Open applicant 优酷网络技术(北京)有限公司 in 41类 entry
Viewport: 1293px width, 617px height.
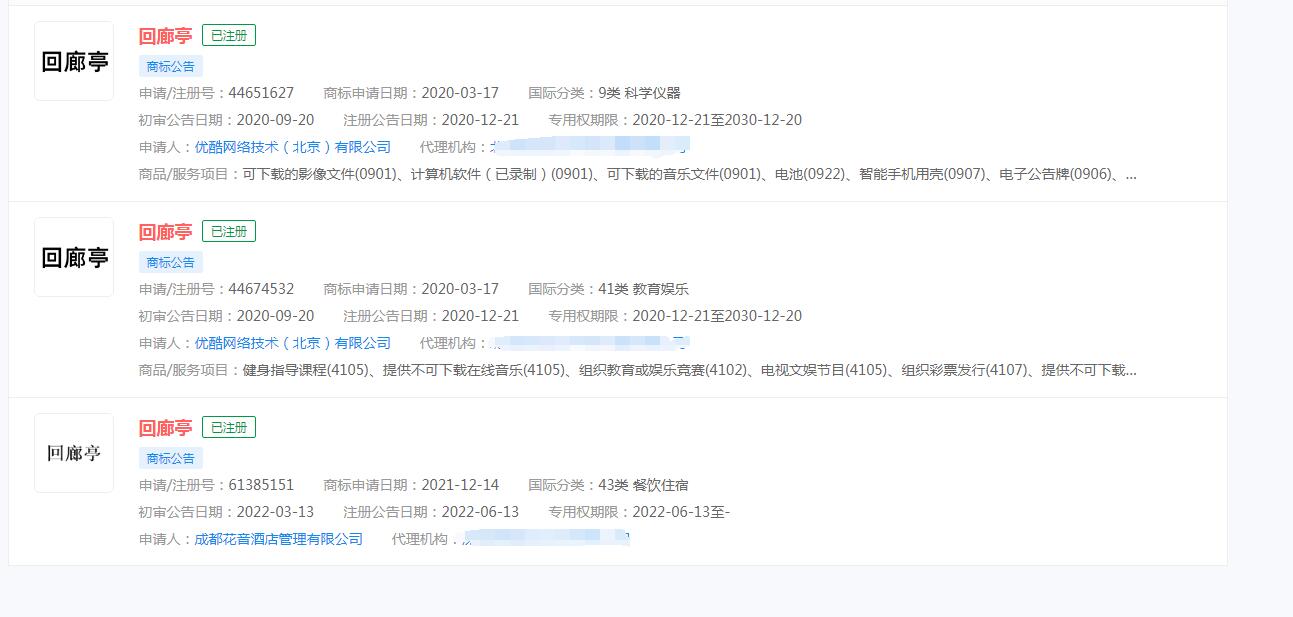(293, 343)
